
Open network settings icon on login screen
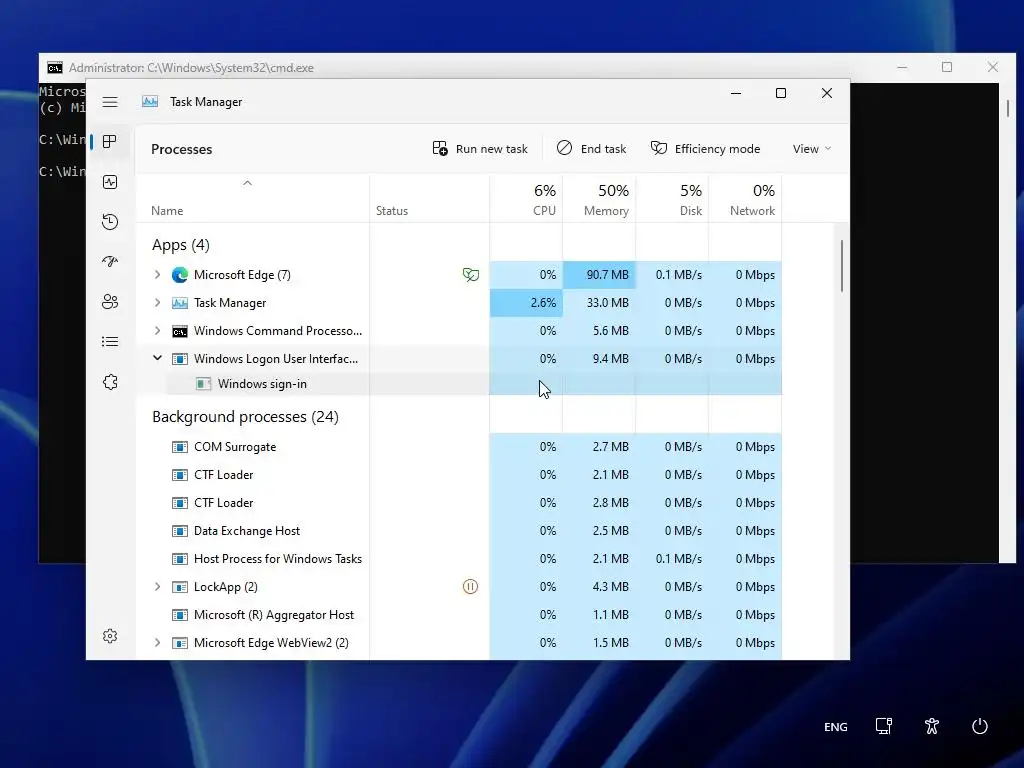click(x=884, y=726)
